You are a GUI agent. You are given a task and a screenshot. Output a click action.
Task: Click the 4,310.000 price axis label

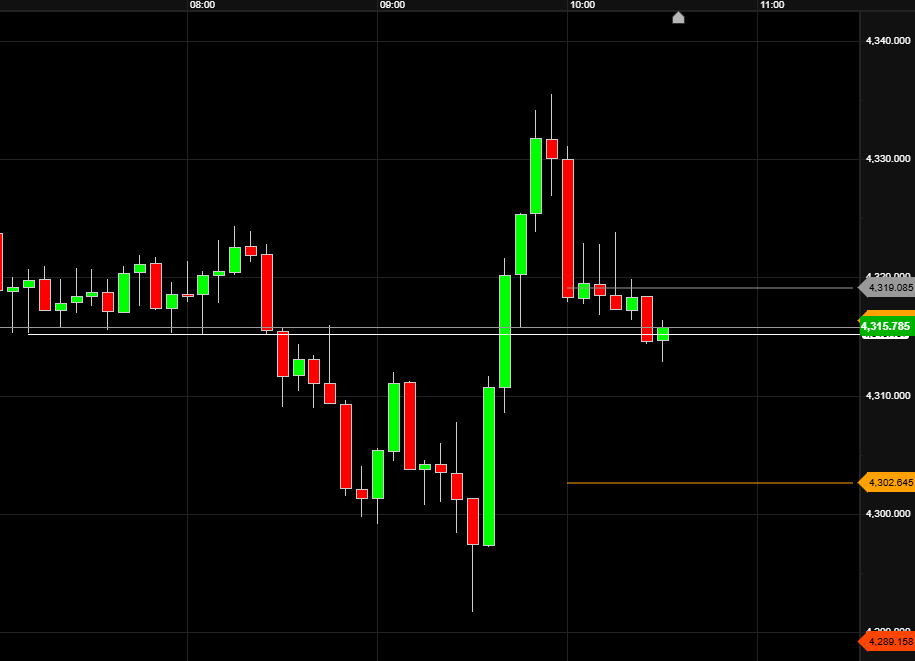coord(888,396)
